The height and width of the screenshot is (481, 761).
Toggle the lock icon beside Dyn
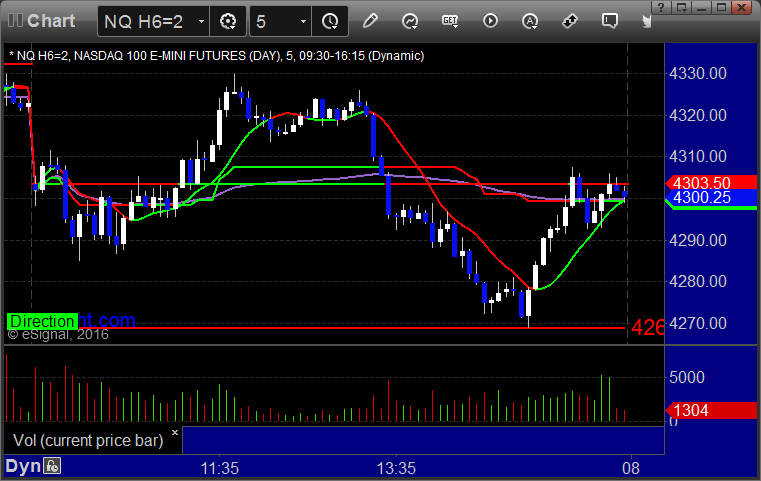pos(51,466)
